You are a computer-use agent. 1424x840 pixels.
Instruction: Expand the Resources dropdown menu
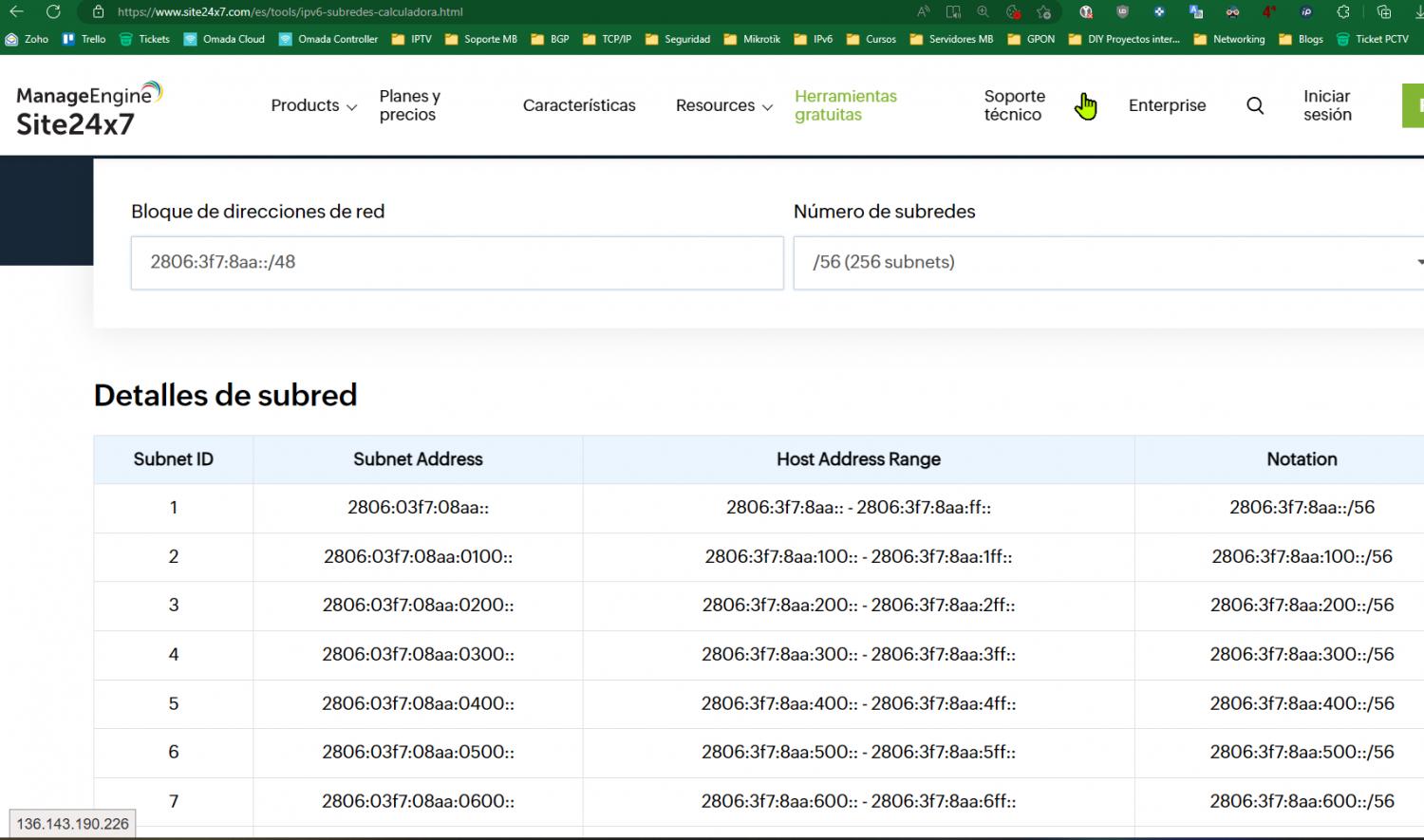(723, 106)
